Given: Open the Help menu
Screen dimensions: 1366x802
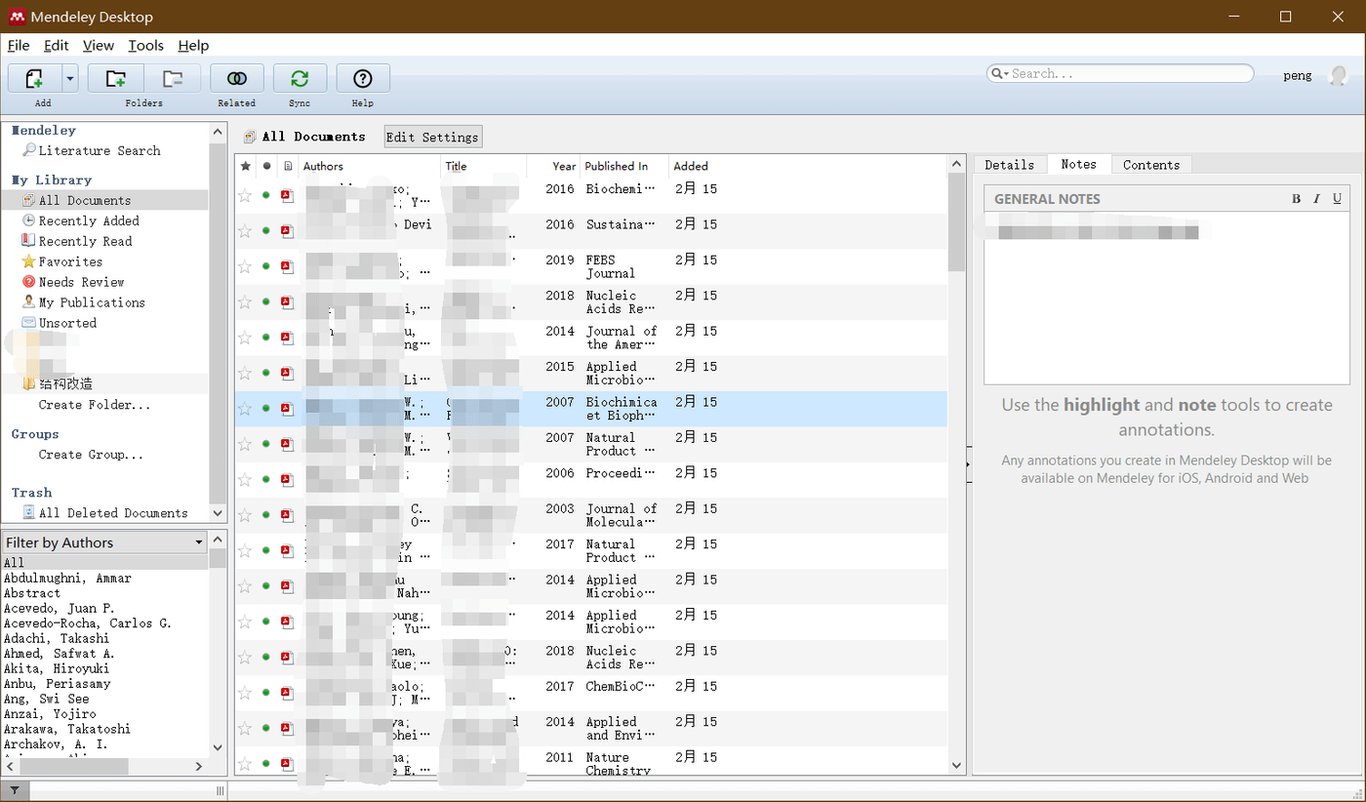Looking at the screenshot, I should tap(193, 45).
